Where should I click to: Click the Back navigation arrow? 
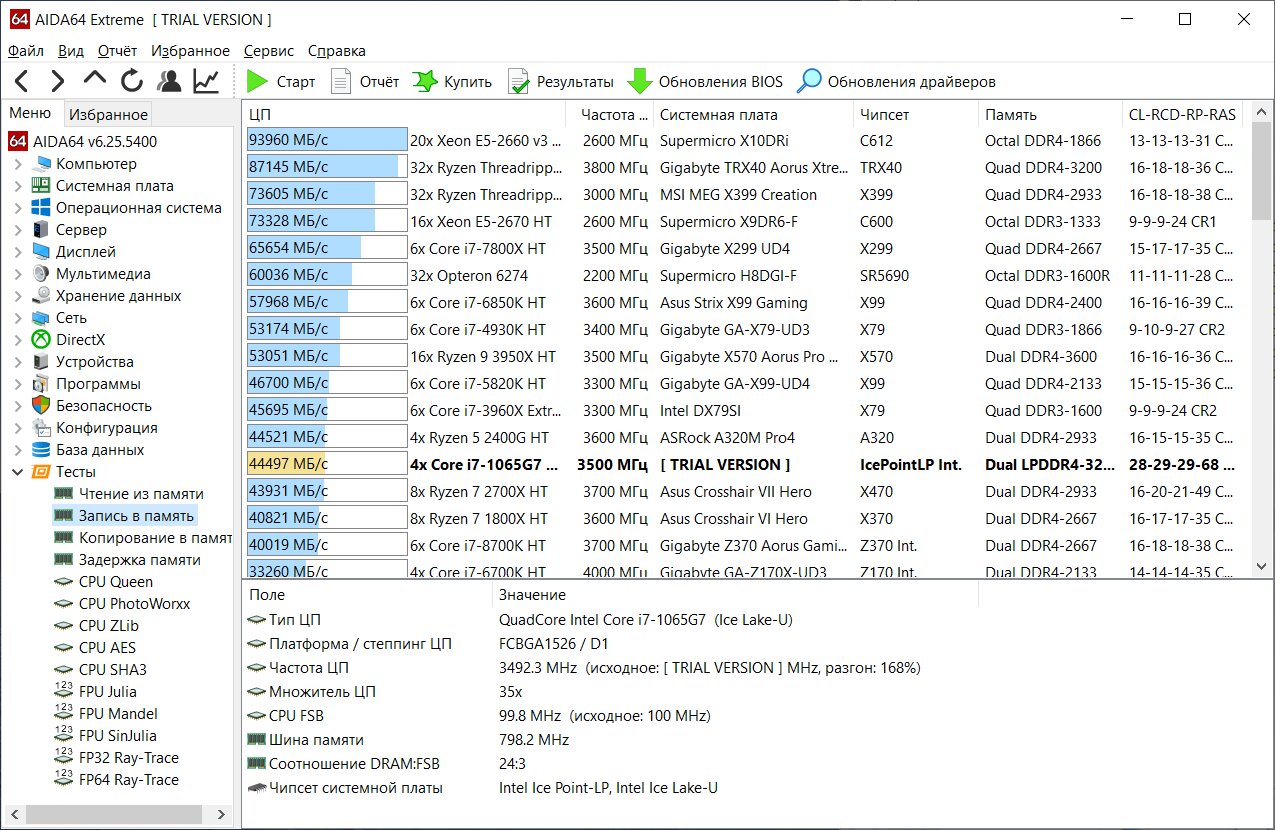(x=21, y=81)
